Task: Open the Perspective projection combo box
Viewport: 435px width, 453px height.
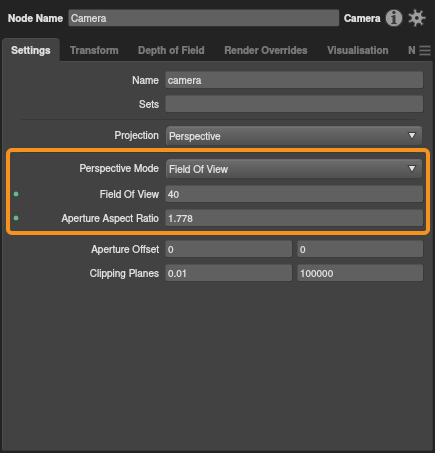Action: pyautogui.click(x=294, y=136)
